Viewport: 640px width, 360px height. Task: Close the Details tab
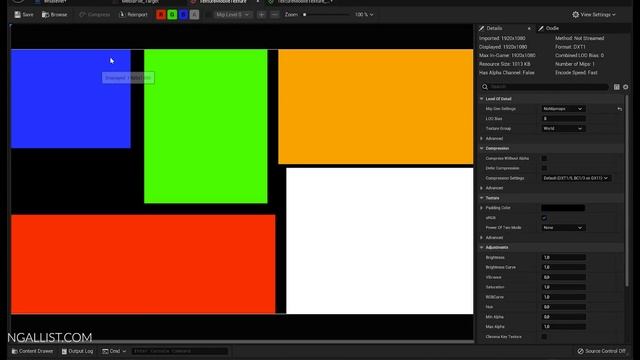pos(529,28)
